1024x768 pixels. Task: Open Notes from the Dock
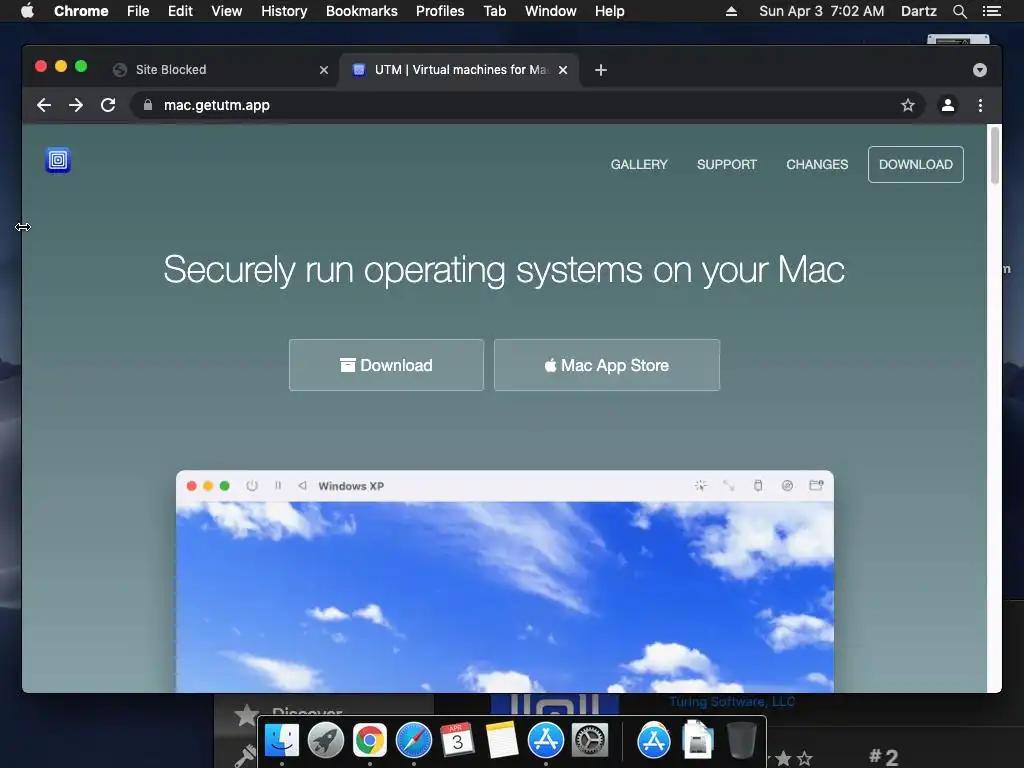[x=502, y=741]
